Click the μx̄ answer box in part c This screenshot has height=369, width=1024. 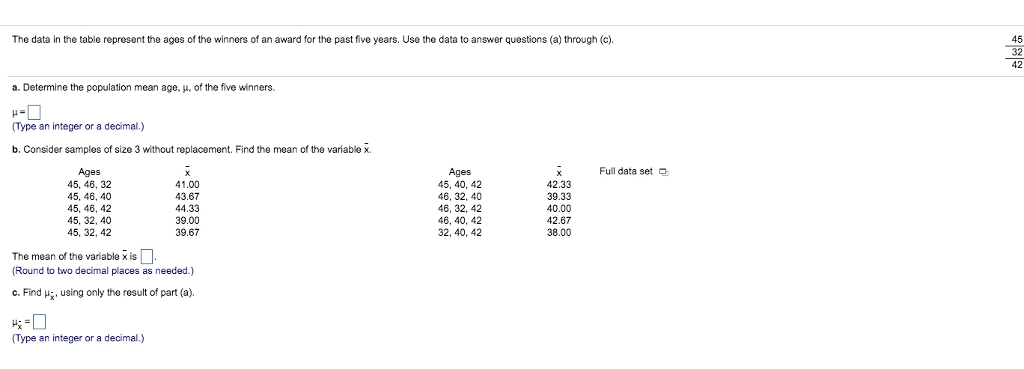(x=40, y=322)
